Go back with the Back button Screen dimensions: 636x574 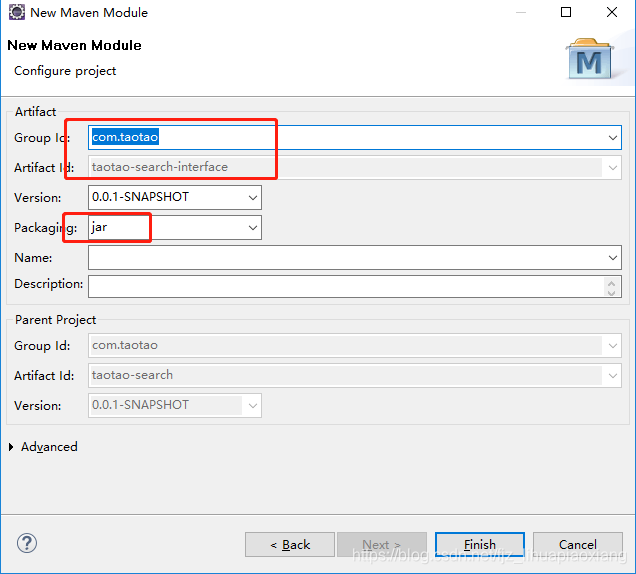tap(290, 544)
